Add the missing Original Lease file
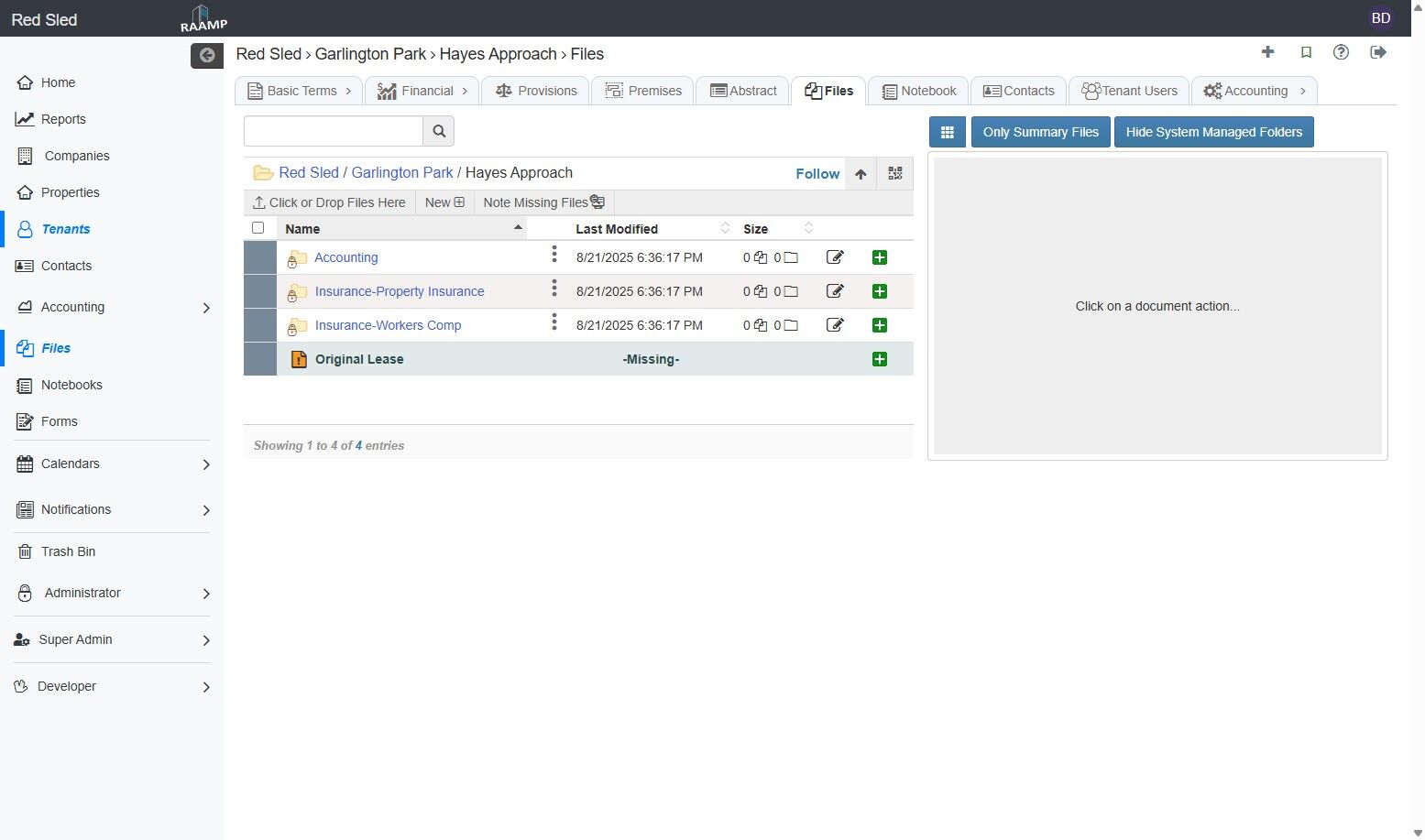Image resolution: width=1425 pixels, height=840 pixels. [x=880, y=359]
